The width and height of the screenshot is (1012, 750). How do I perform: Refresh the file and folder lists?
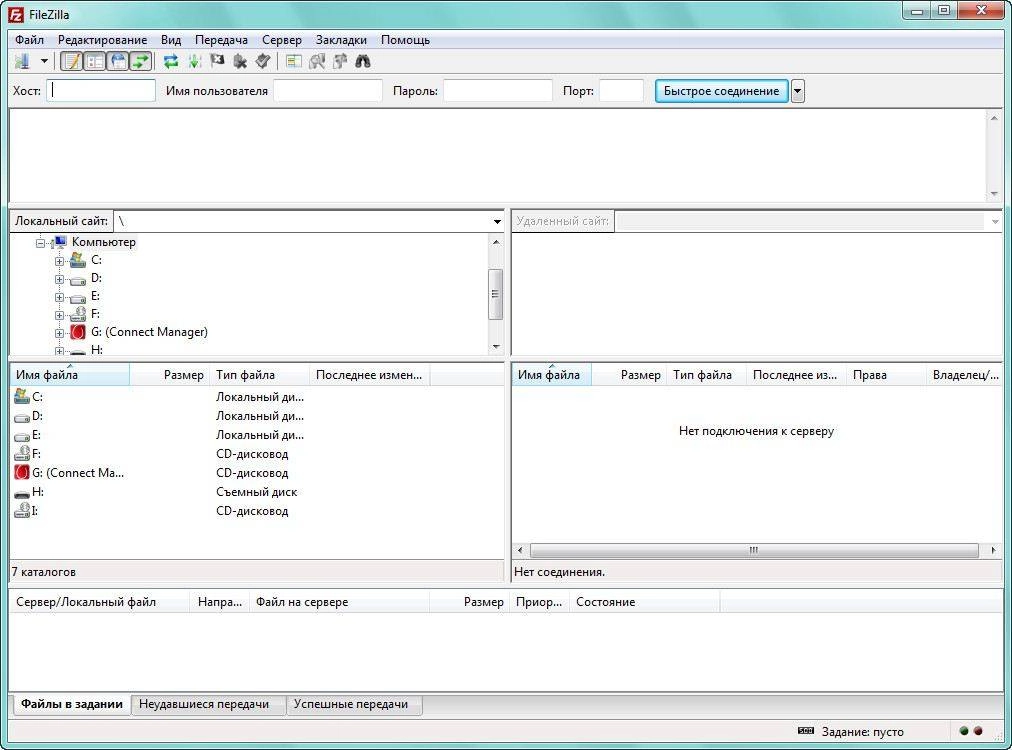(170, 61)
